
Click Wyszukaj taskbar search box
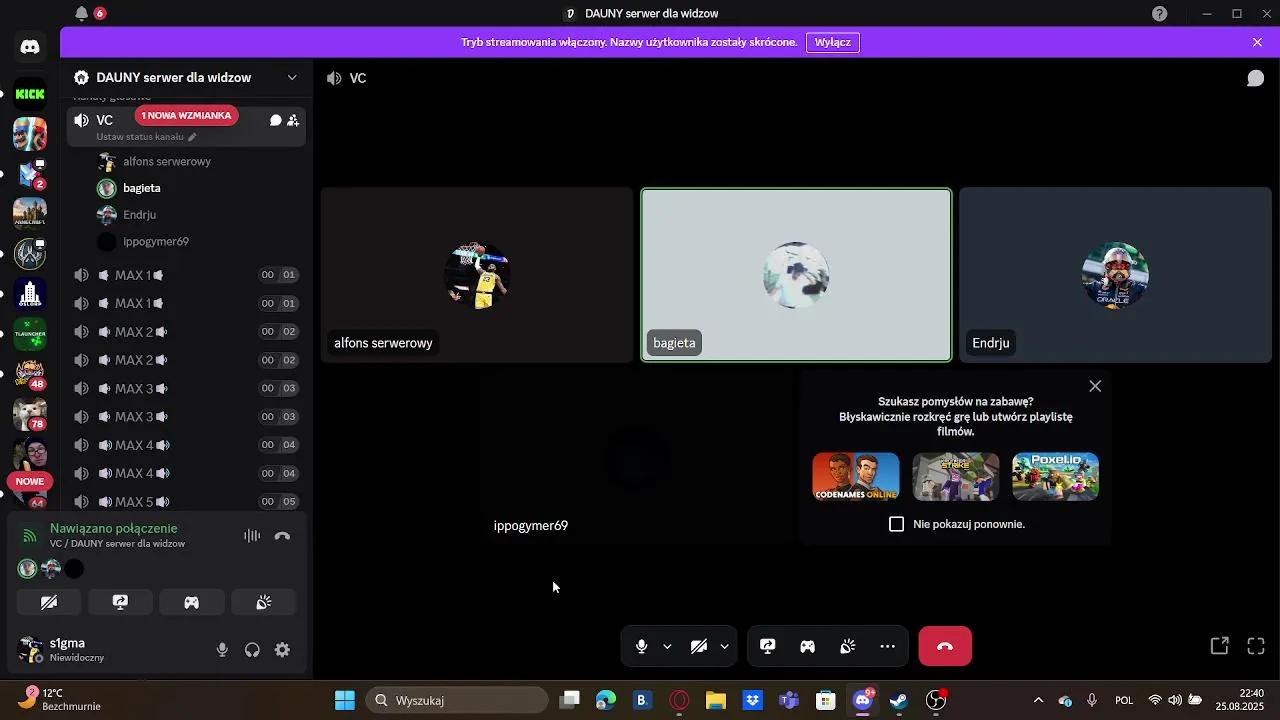pos(457,700)
